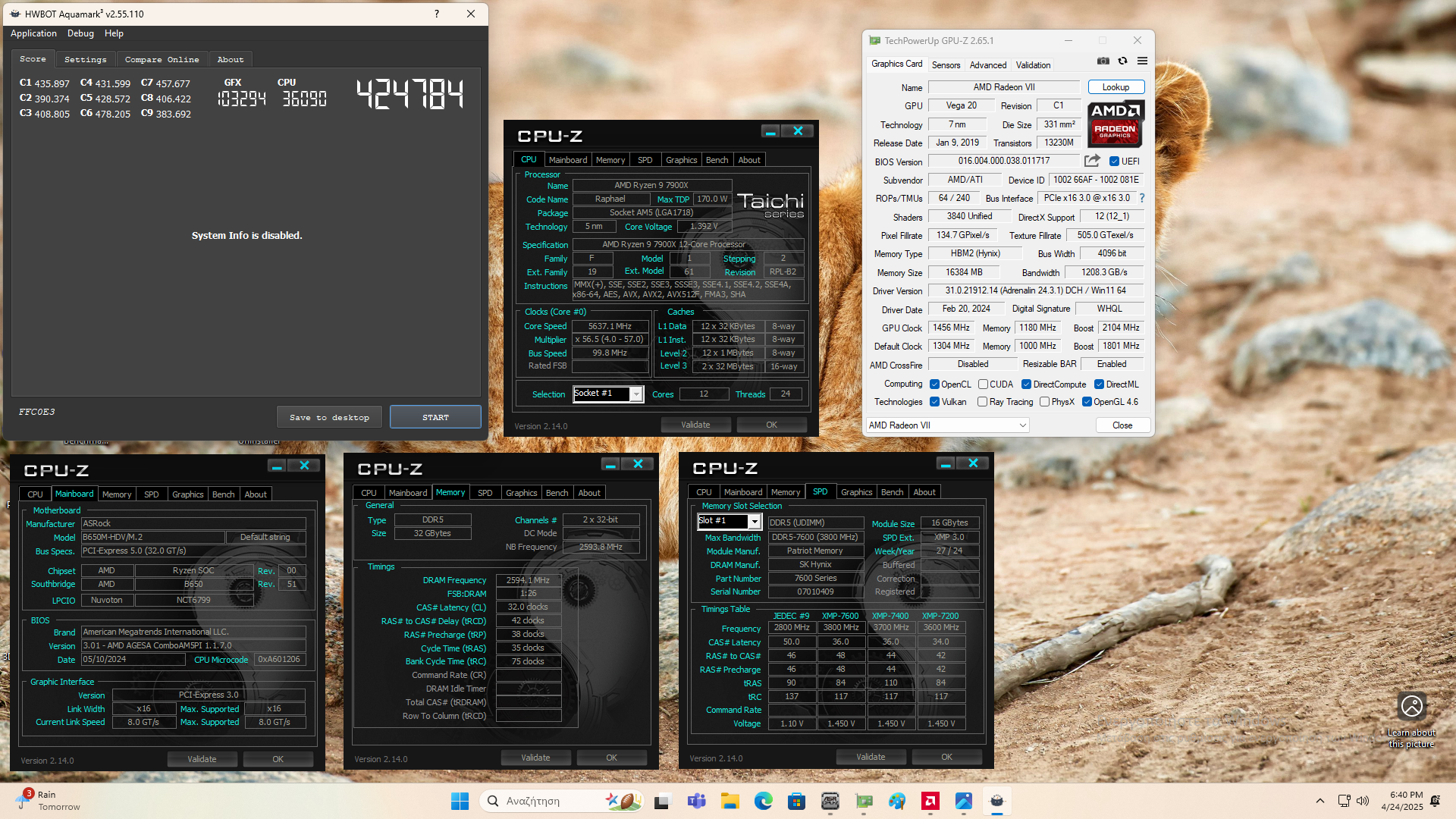Open the Validation tab in GPU-Z
1456x819 pixels.
tap(1033, 65)
